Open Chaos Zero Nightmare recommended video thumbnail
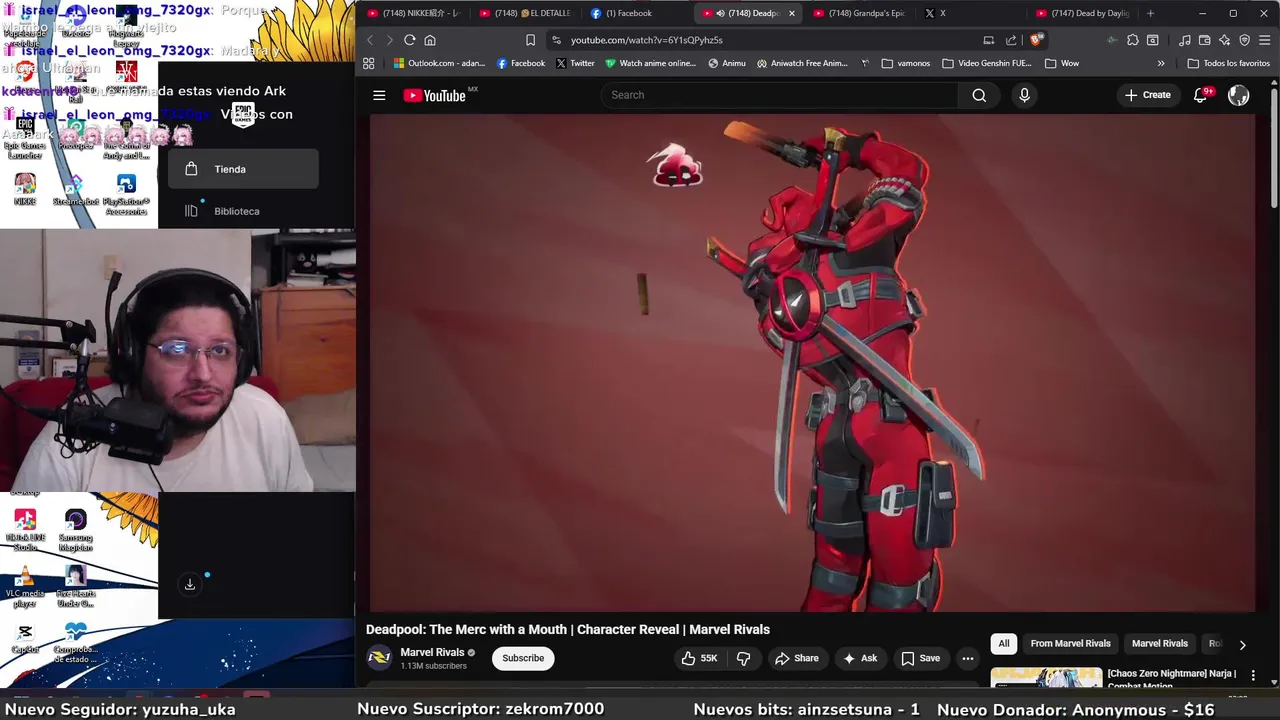This screenshot has height=720, width=1280. 1046,678
